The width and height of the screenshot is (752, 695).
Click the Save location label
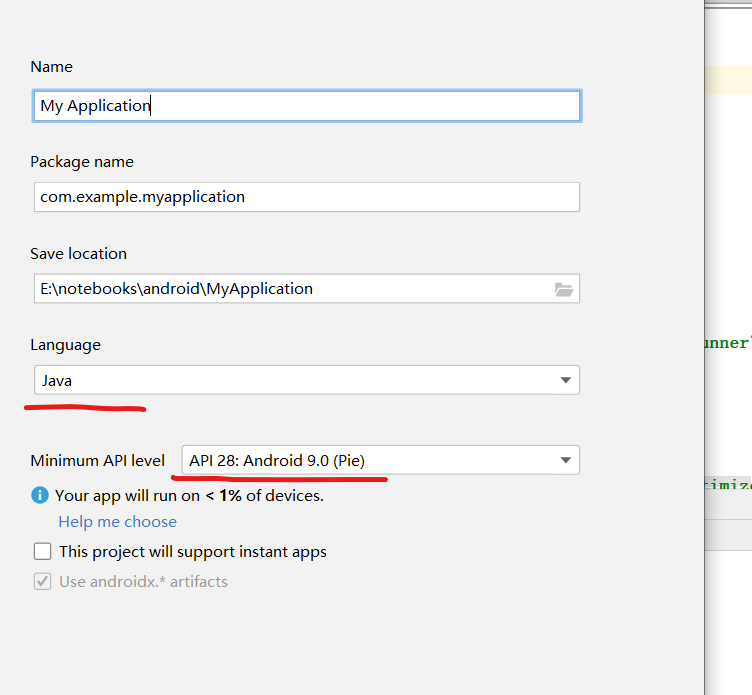tap(78, 254)
